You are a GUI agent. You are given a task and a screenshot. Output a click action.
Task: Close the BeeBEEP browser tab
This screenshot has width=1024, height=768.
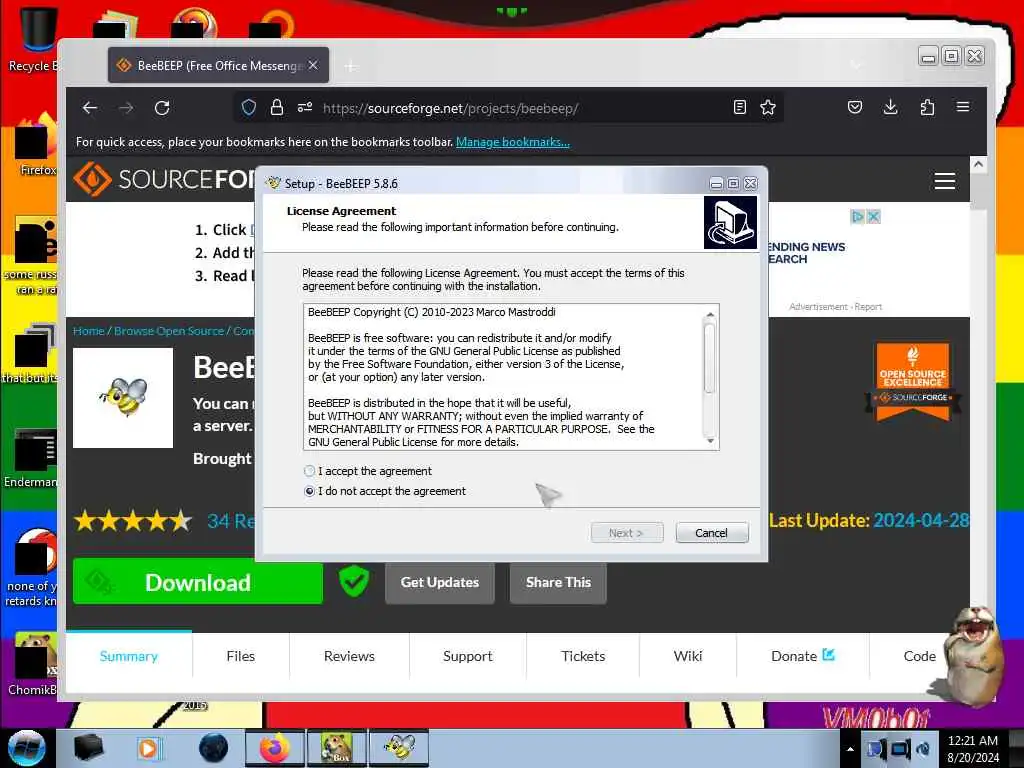pyautogui.click(x=313, y=65)
